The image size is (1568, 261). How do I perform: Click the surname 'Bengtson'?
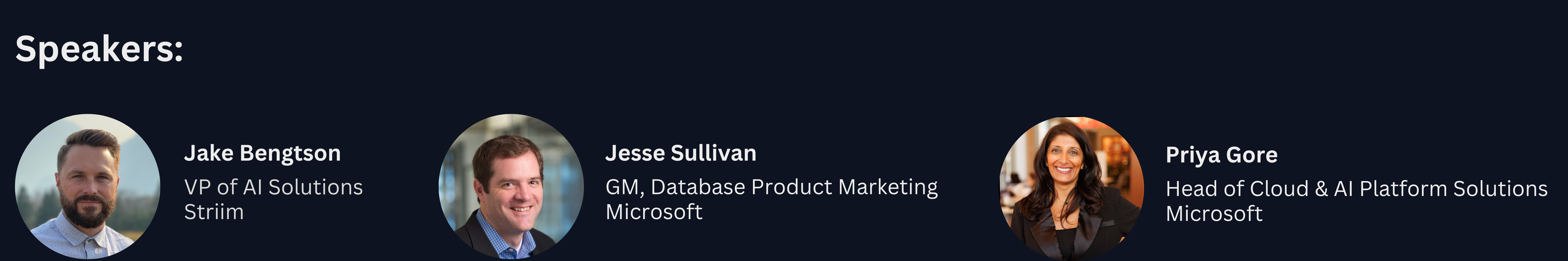coord(290,153)
